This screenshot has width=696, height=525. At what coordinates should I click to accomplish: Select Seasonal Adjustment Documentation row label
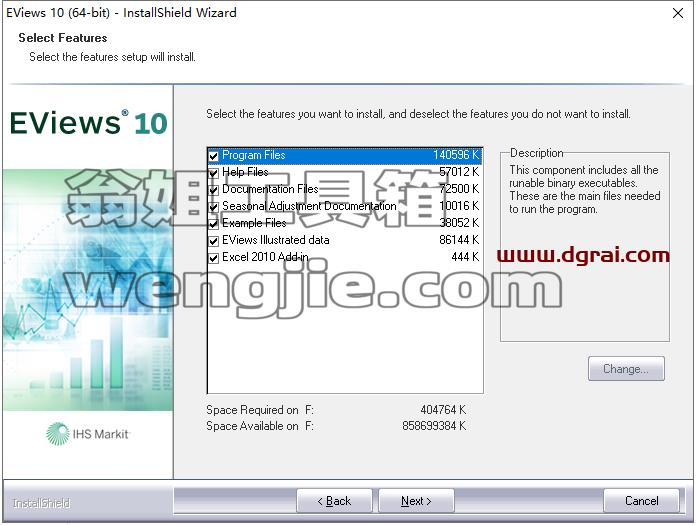click(x=309, y=206)
